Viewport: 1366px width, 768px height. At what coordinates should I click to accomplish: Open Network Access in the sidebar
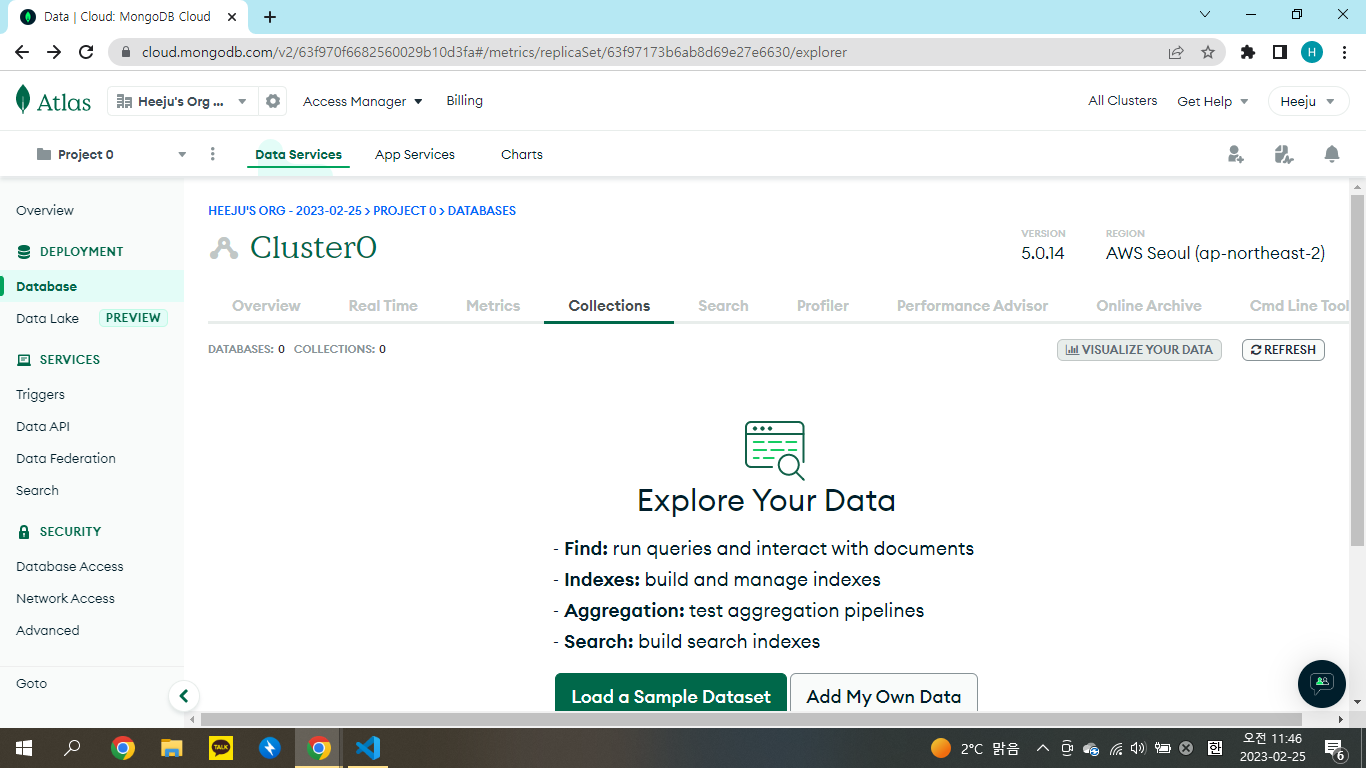[65, 599]
